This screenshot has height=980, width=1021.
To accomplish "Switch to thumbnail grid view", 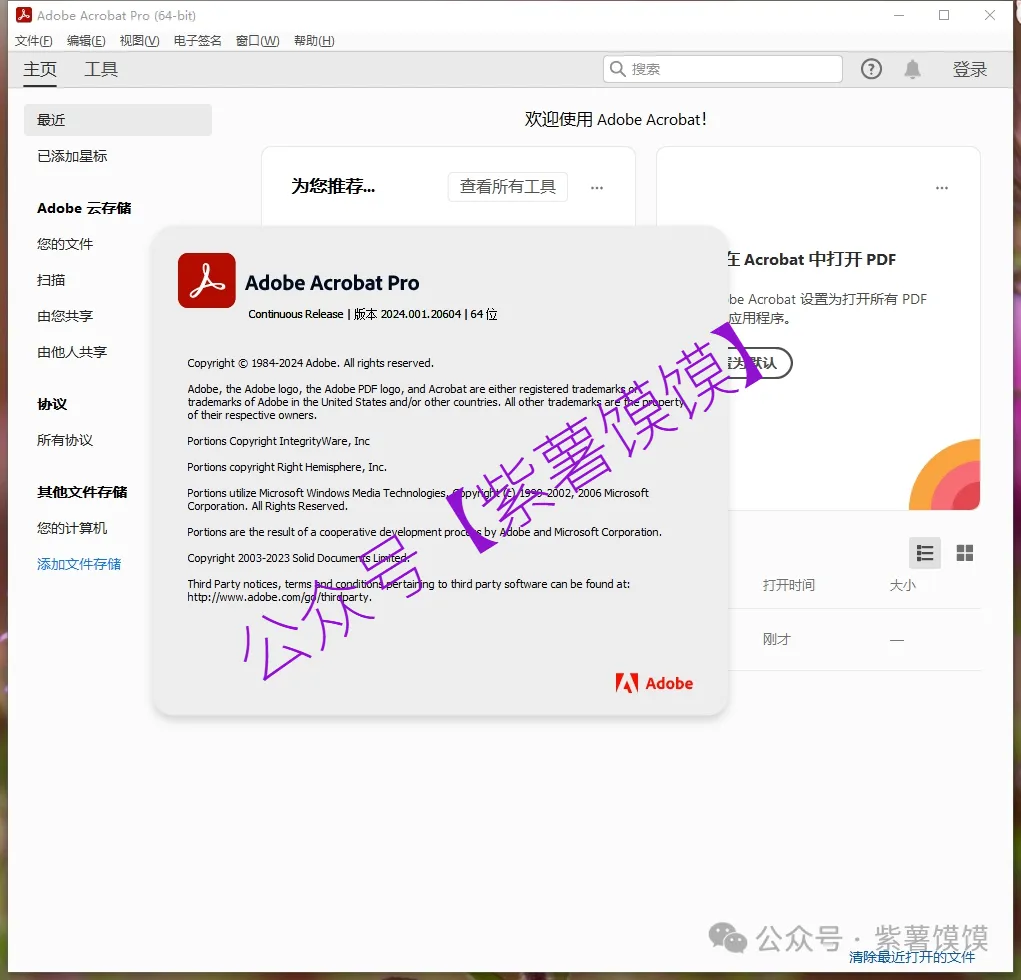I will tap(965, 553).
